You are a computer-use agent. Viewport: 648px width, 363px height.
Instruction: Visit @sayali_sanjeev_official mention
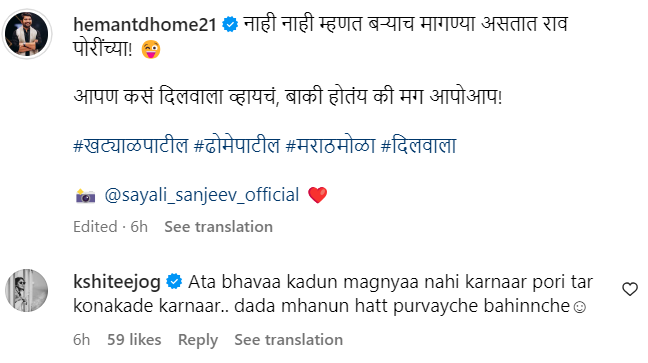[x=202, y=195]
